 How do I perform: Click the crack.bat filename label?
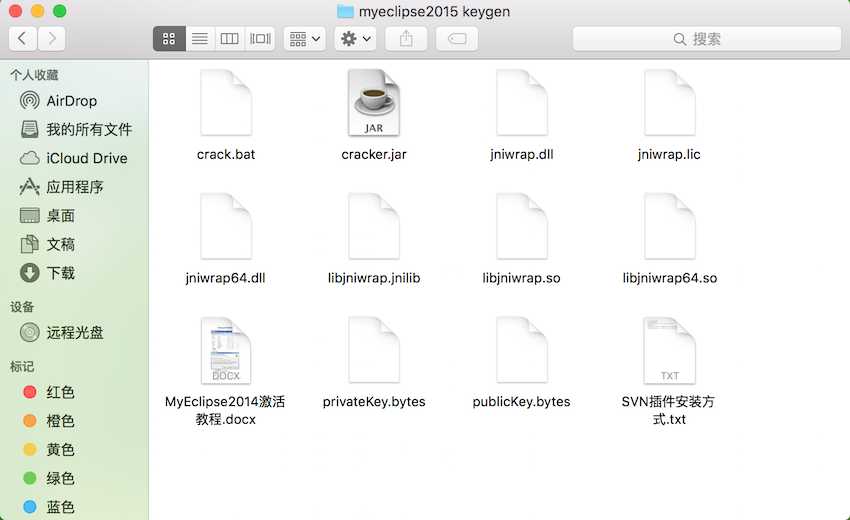point(226,155)
